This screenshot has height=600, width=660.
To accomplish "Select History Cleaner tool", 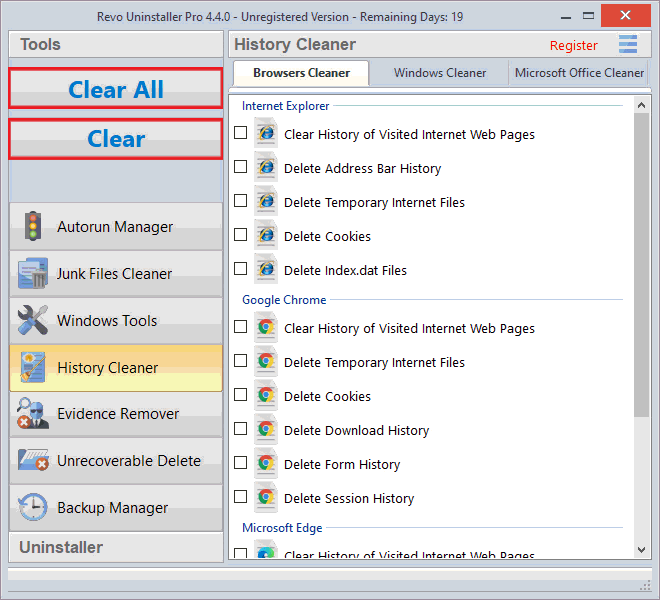I will (x=116, y=368).
